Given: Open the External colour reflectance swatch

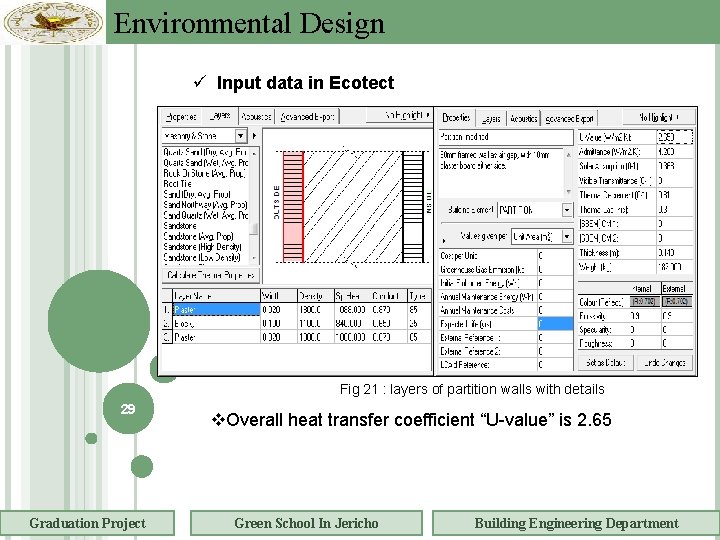Looking at the screenshot, I should [677, 302].
